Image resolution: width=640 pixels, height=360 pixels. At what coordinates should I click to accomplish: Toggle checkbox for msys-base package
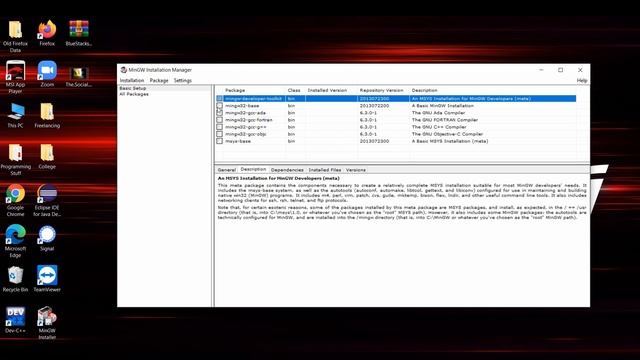[x=220, y=141]
